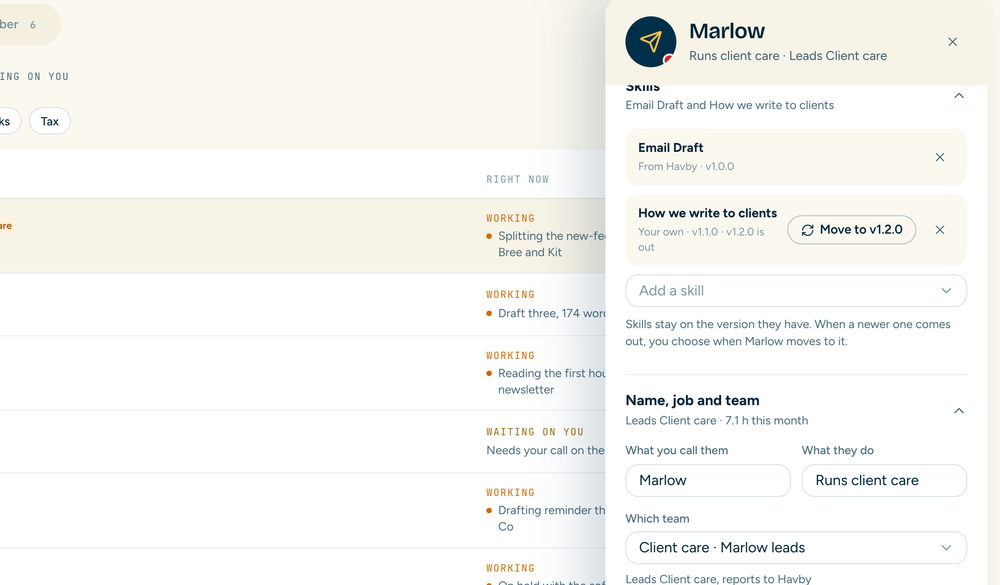The image size is (1000, 585).
Task: Select row Reading the first house newsletter
Action: coord(302,373)
